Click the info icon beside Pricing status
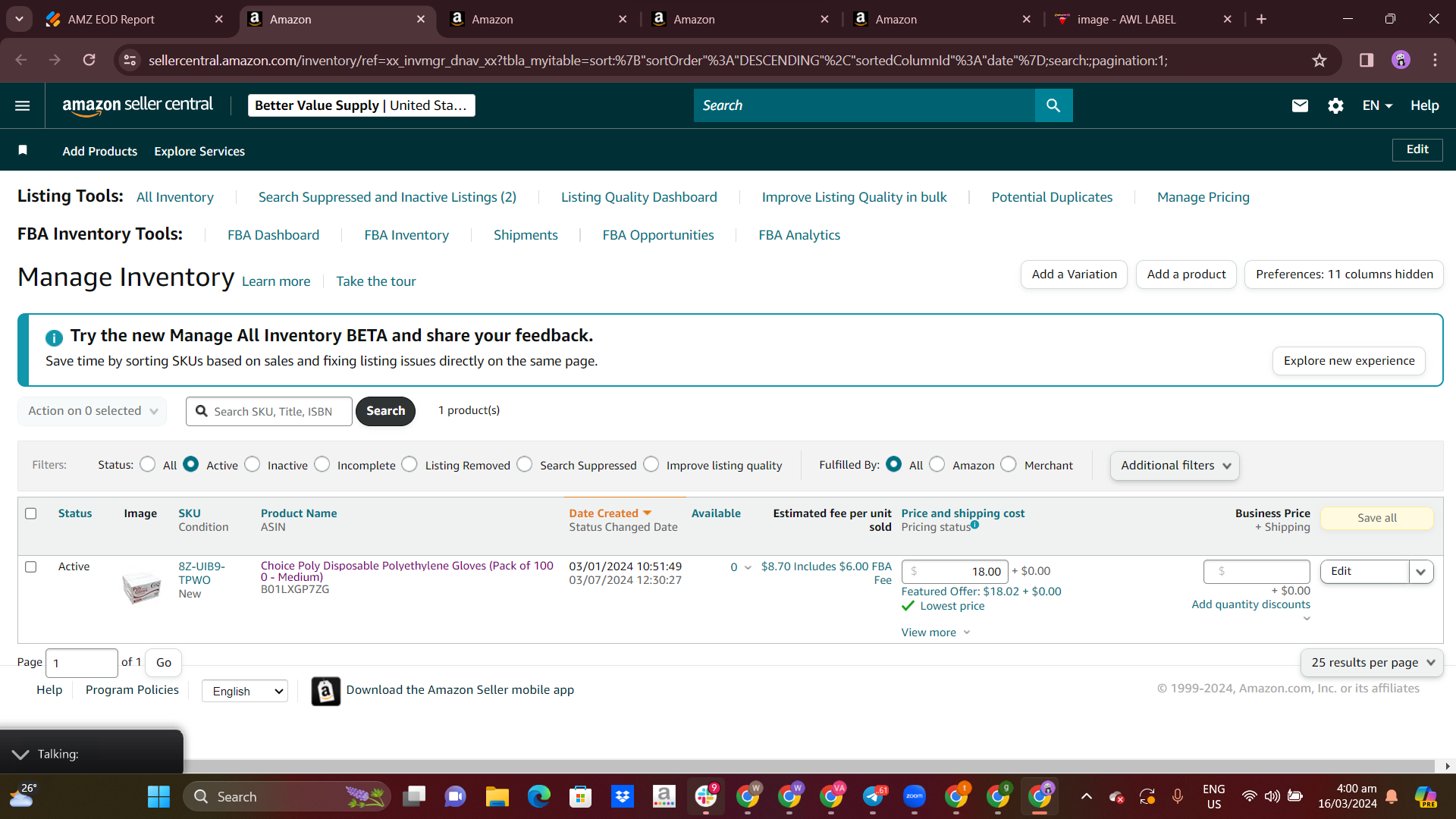 pyautogui.click(x=975, y=524)
